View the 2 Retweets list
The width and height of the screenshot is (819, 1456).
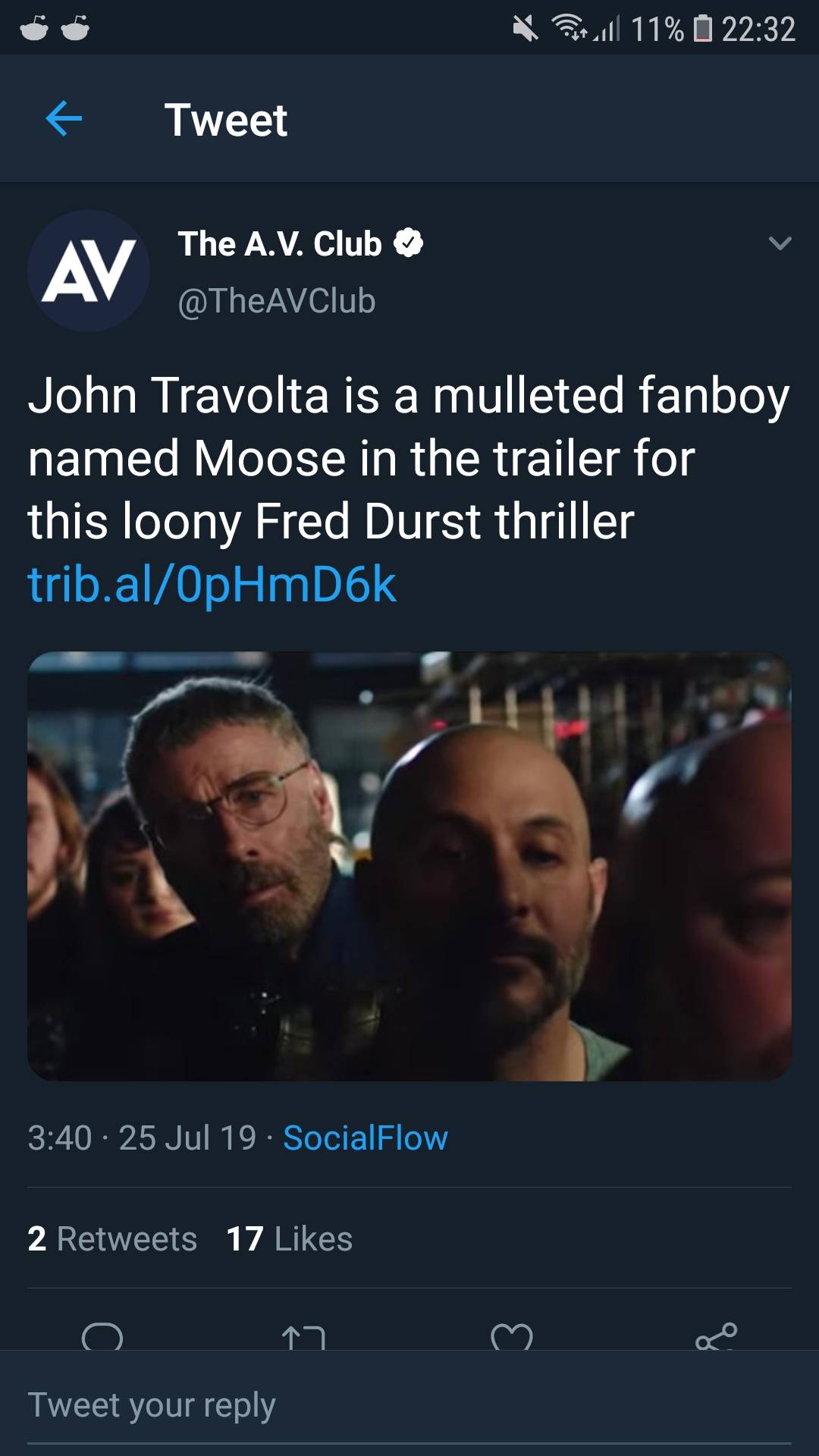click(x=112, y=1239)
